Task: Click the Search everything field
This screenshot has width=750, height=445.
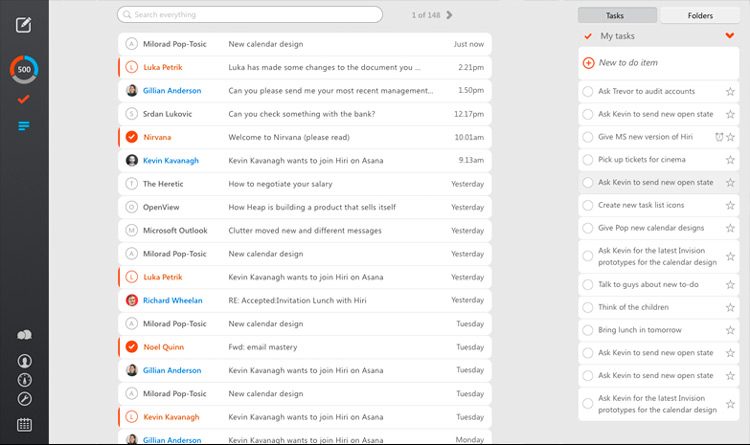Action: 250,15
